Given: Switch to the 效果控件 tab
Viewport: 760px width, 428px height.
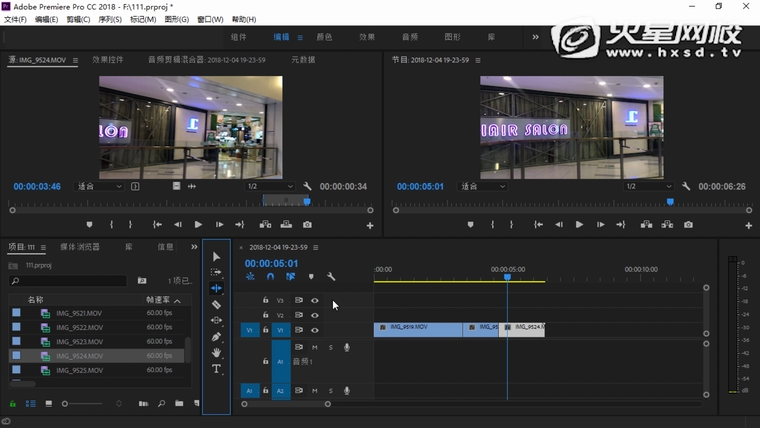Looking at the screenshot, I should [x=108, y=60].
